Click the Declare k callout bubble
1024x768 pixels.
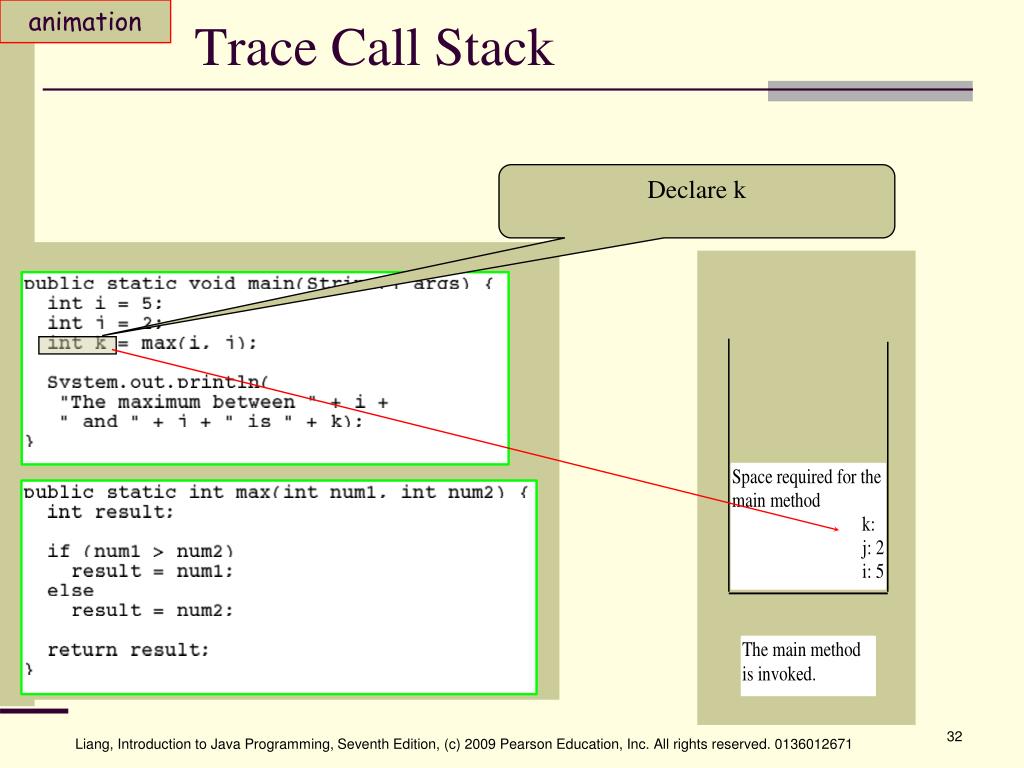click(x=696, y=200)
